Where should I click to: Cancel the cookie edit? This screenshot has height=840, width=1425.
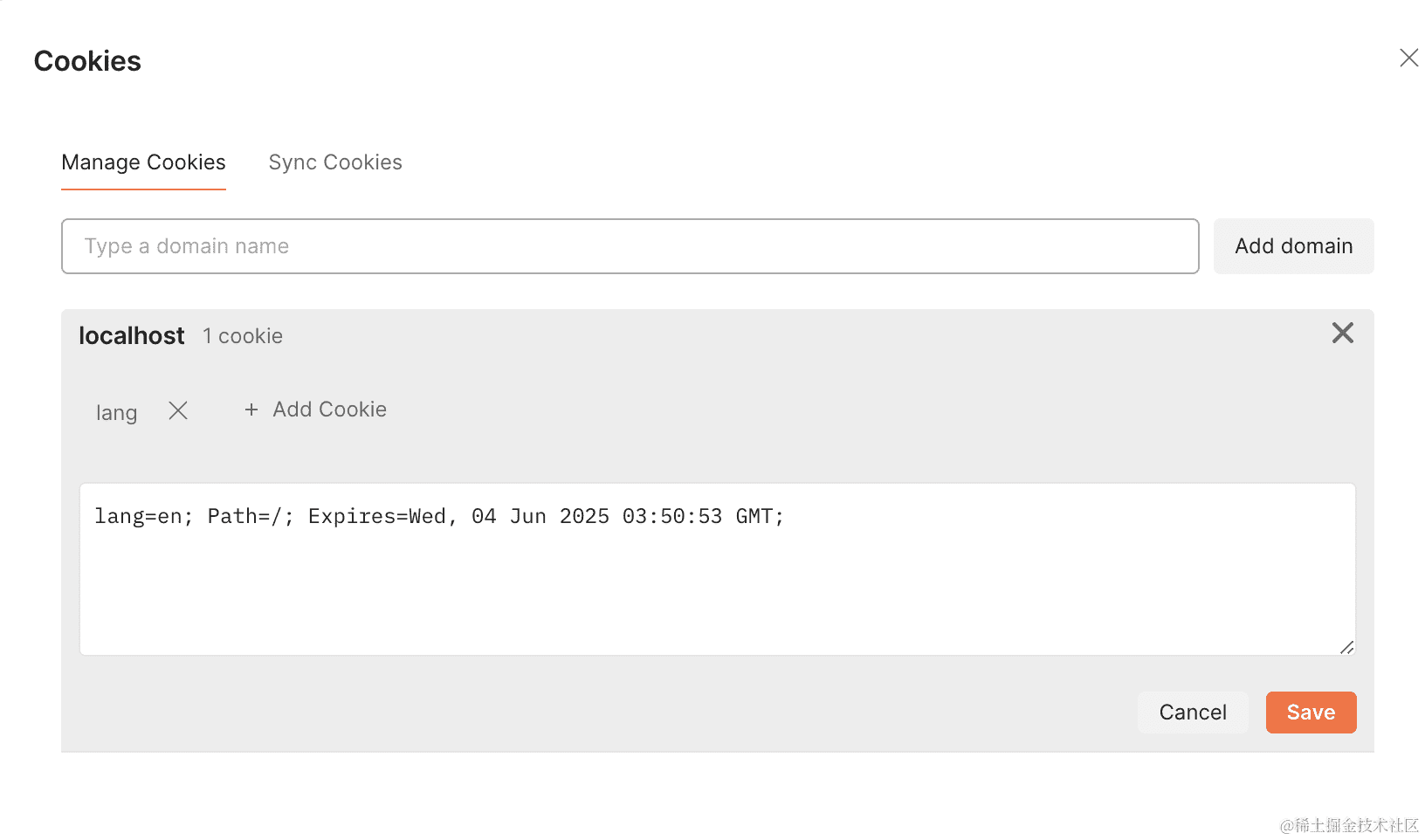[x=1193, y=713]
